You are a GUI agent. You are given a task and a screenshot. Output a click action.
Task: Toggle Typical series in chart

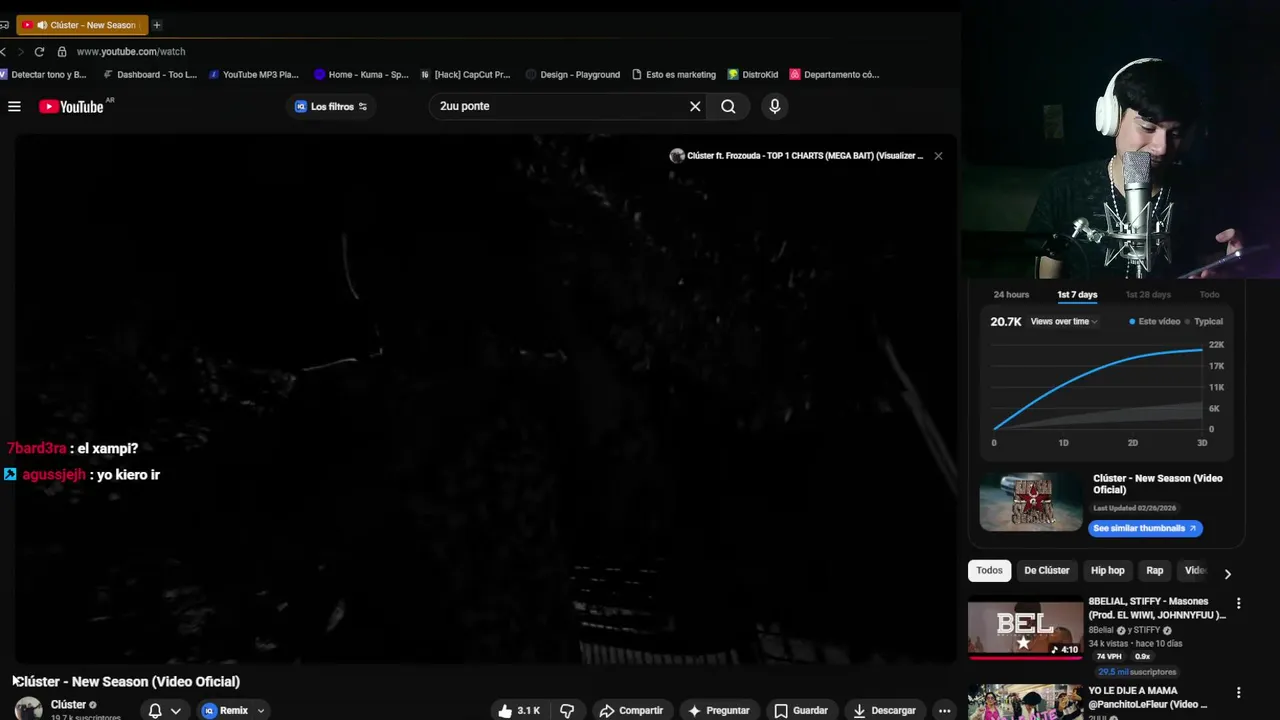click(1204, 321)
